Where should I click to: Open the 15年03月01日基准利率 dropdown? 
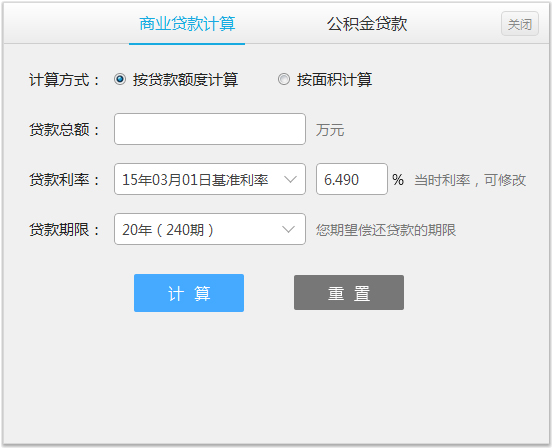pyautogui.click(x=210, y=179)
